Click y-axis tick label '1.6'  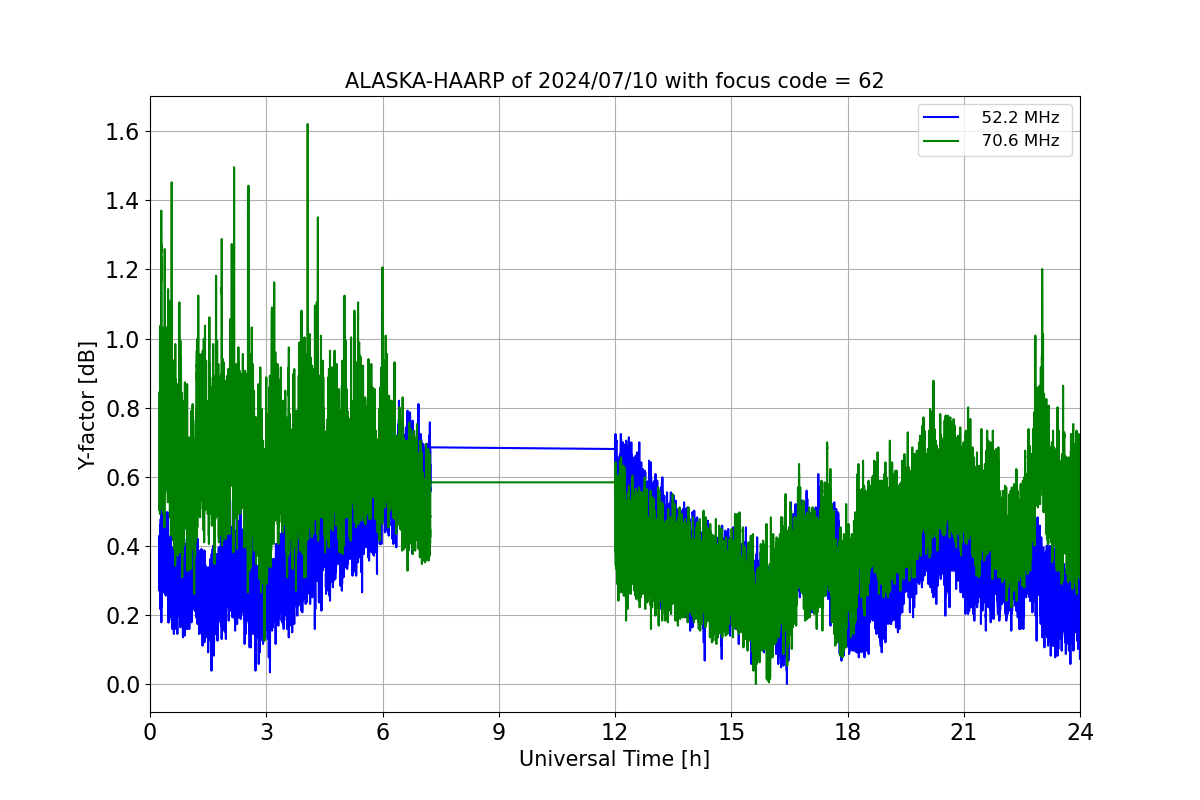point(123,132)
